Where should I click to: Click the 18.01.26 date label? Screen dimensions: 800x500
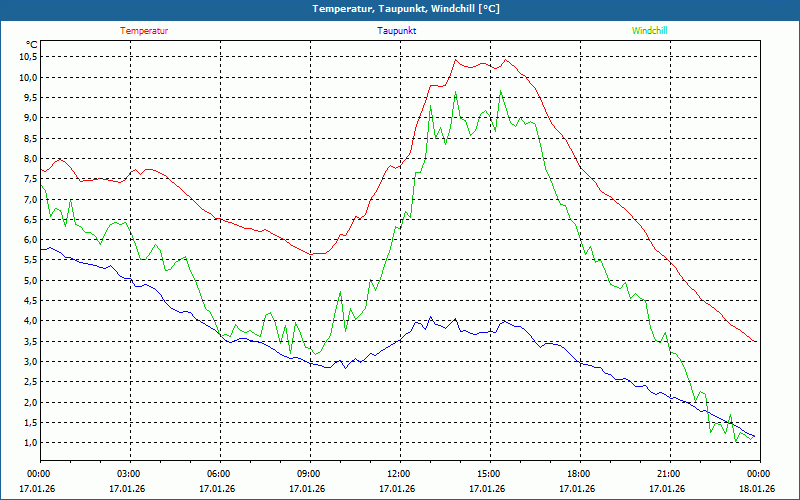[757, 489]
